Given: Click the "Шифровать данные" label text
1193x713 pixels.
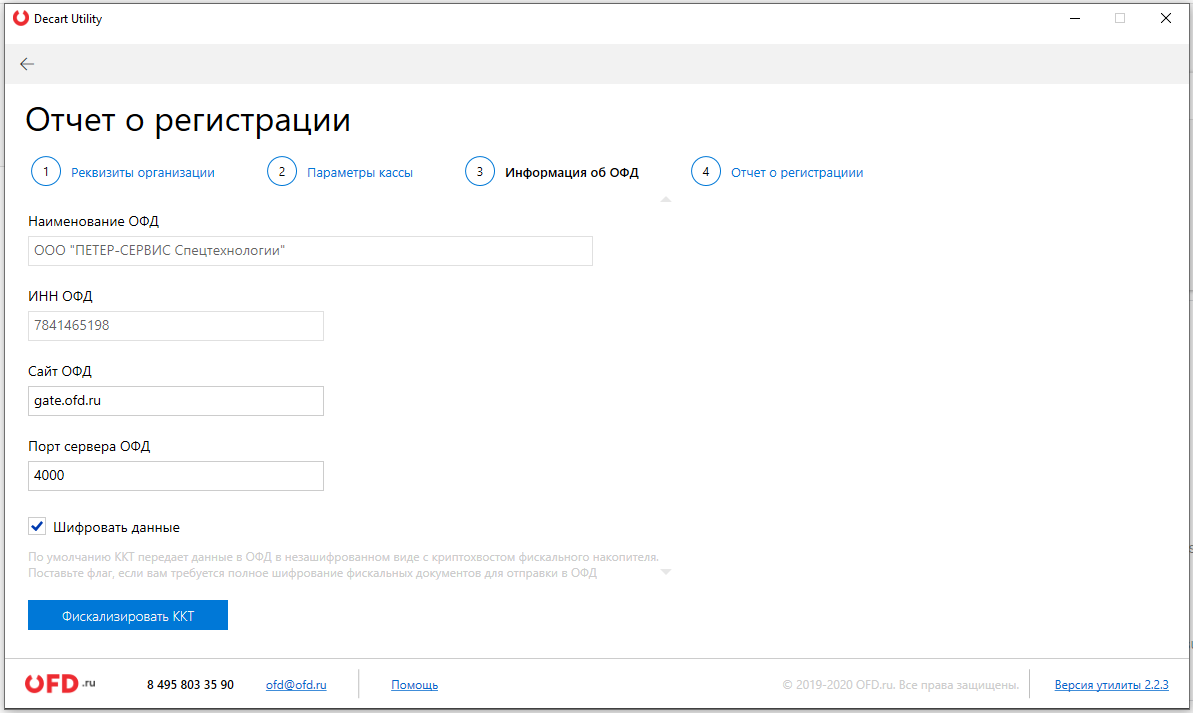Looking at the screenshot, I should pyautogui.click(x=116, y=527).
